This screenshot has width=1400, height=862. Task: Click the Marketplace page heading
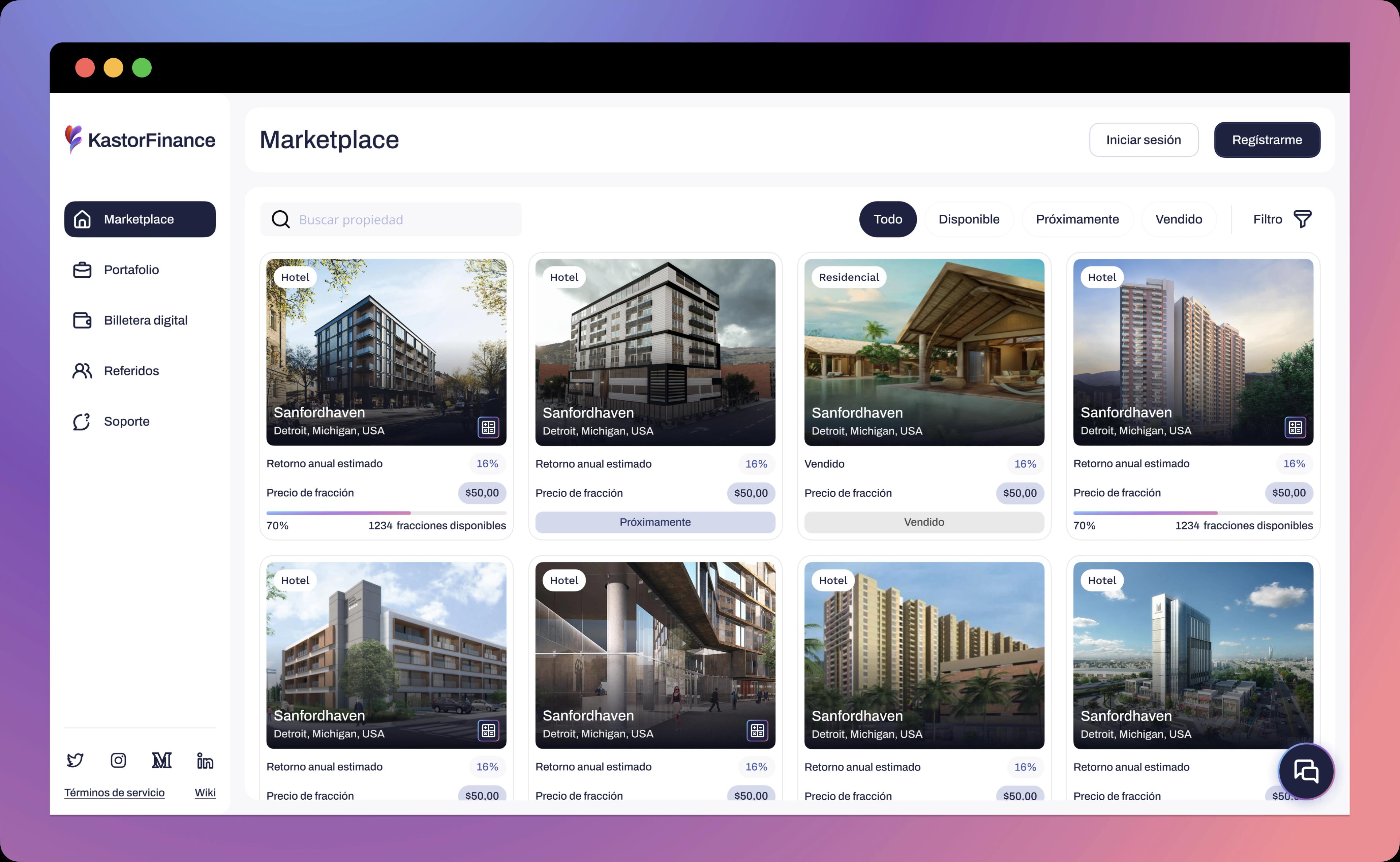pyautogui.click(x=329, y=140)
